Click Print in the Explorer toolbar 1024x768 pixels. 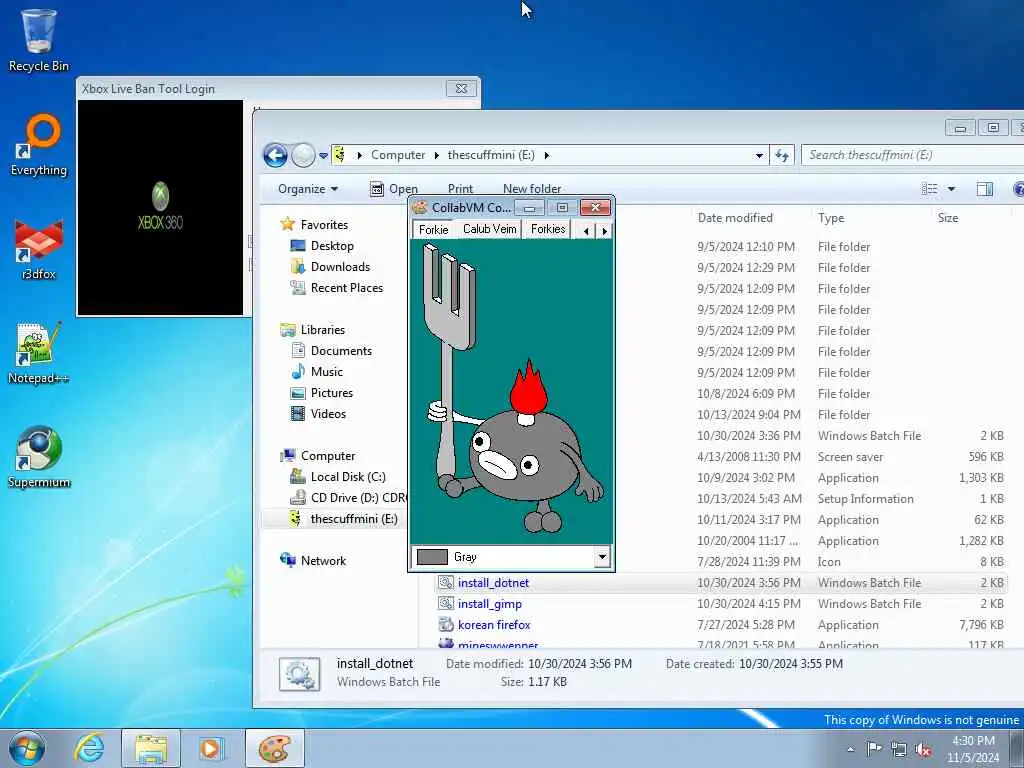click(x=460, y=189)
